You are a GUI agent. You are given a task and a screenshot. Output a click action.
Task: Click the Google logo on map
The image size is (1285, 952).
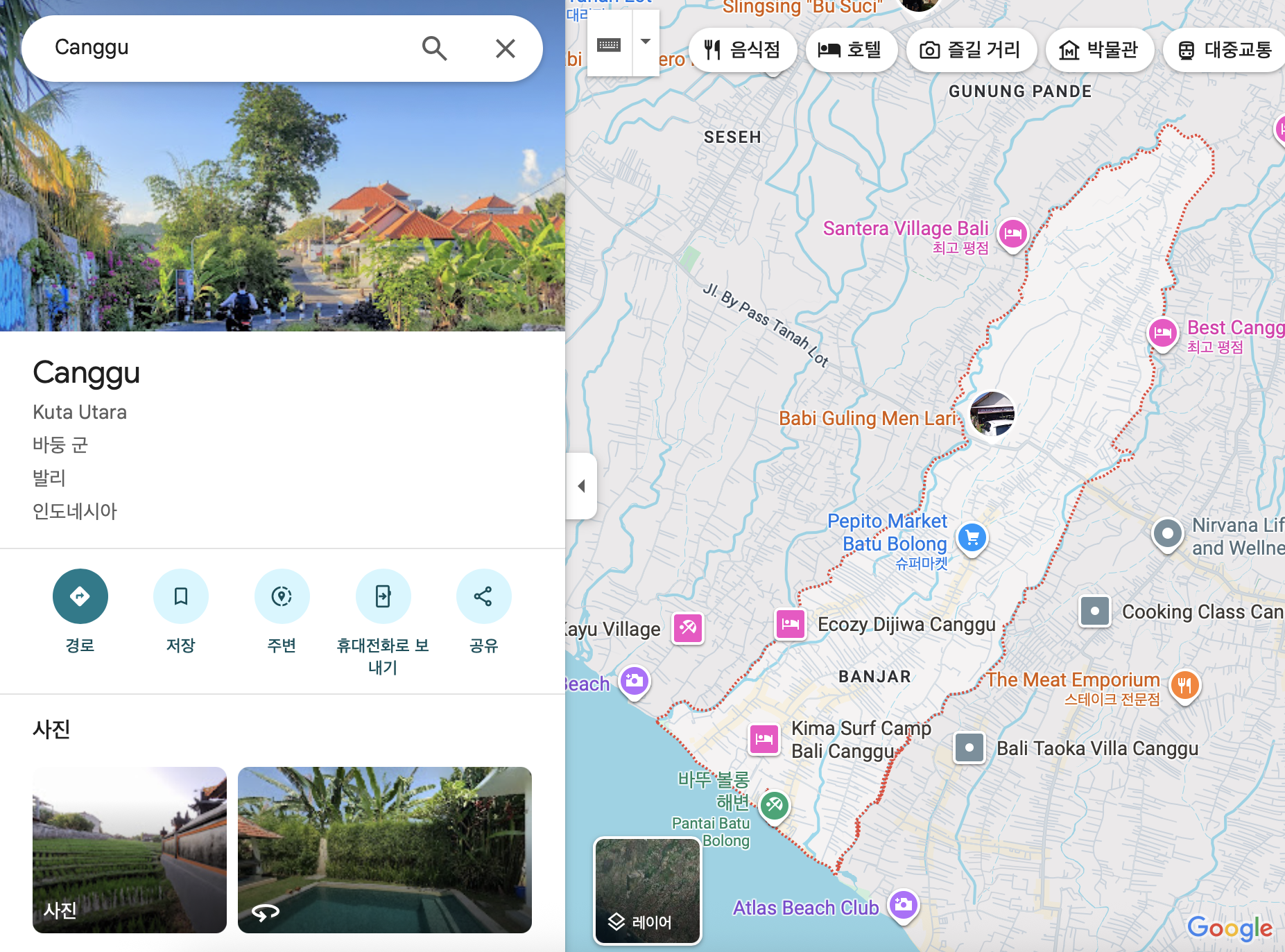click(x=1230, y=928)
